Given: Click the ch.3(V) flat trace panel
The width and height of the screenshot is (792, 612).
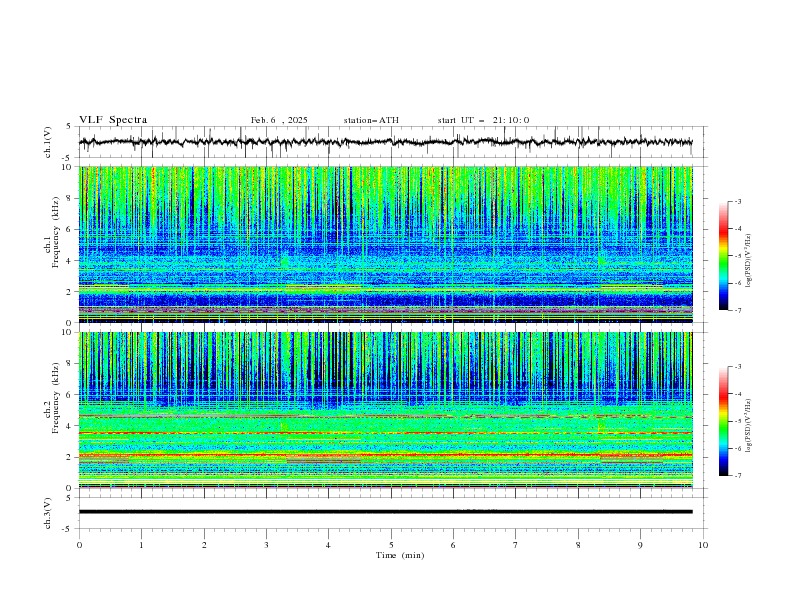Looking at the screenshot, I should click(393, 513).
